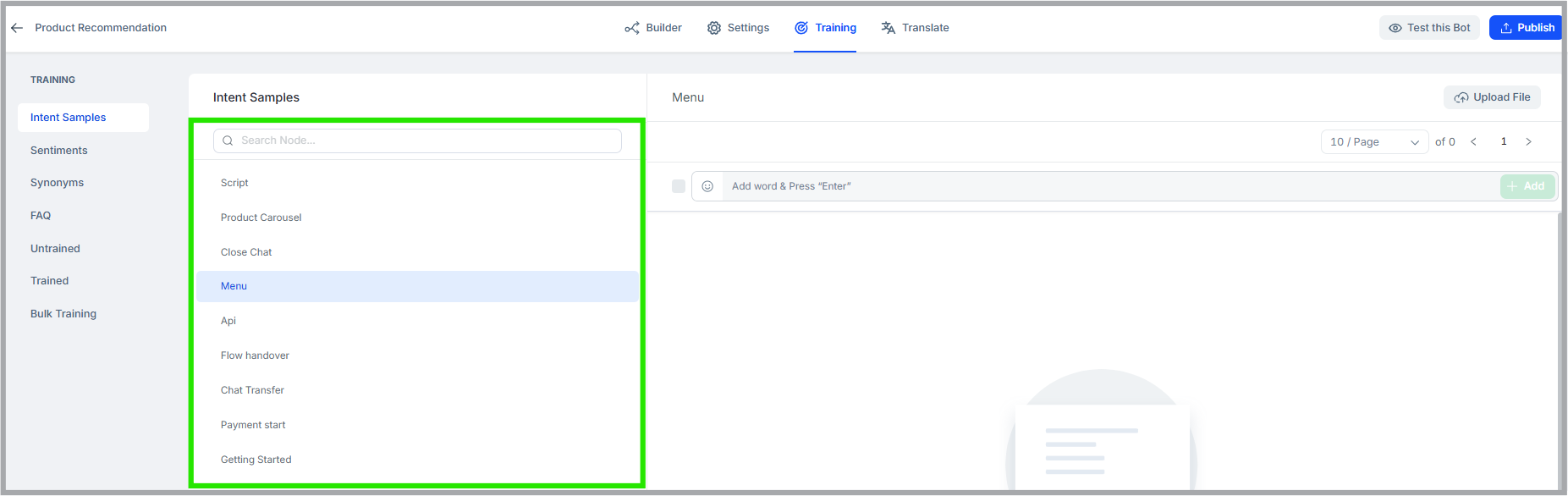The image size is (1568, 496).
Task: Select the Payment start node
Action: pyautogui.click(x=417, y=425)
